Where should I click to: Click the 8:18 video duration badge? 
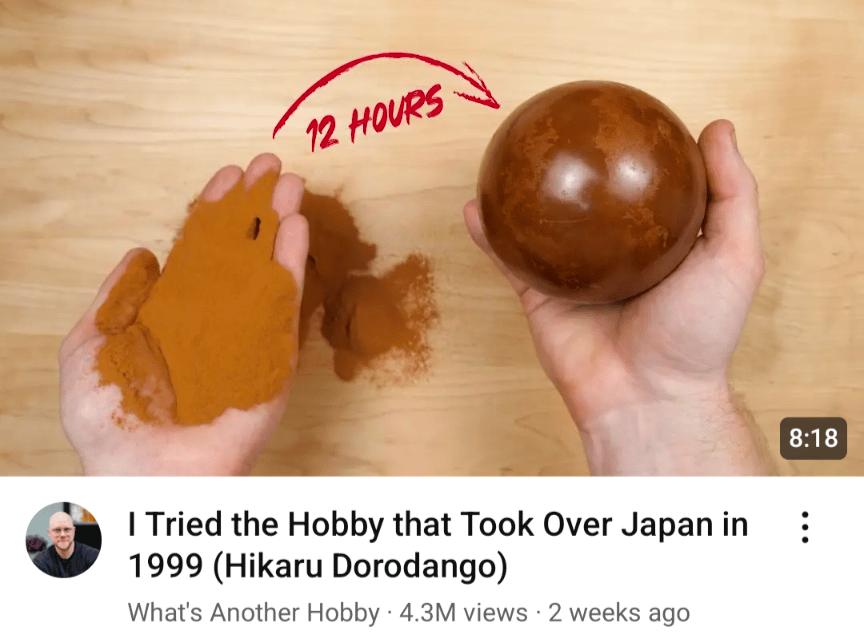(x=813, y=439)
